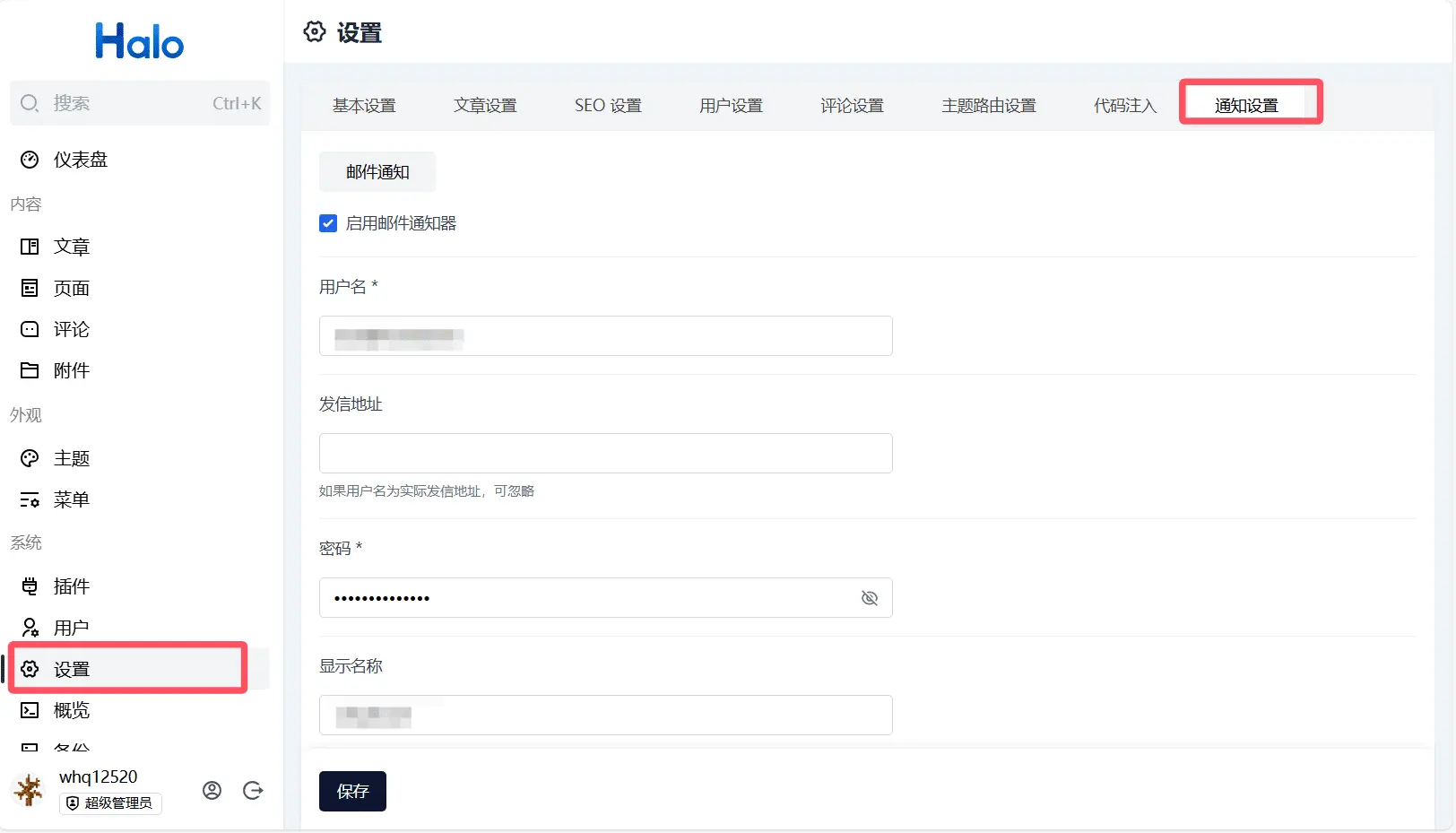Open the user profile icon beside whq12520
This screenshot has width=1456, height=833.
212,790
